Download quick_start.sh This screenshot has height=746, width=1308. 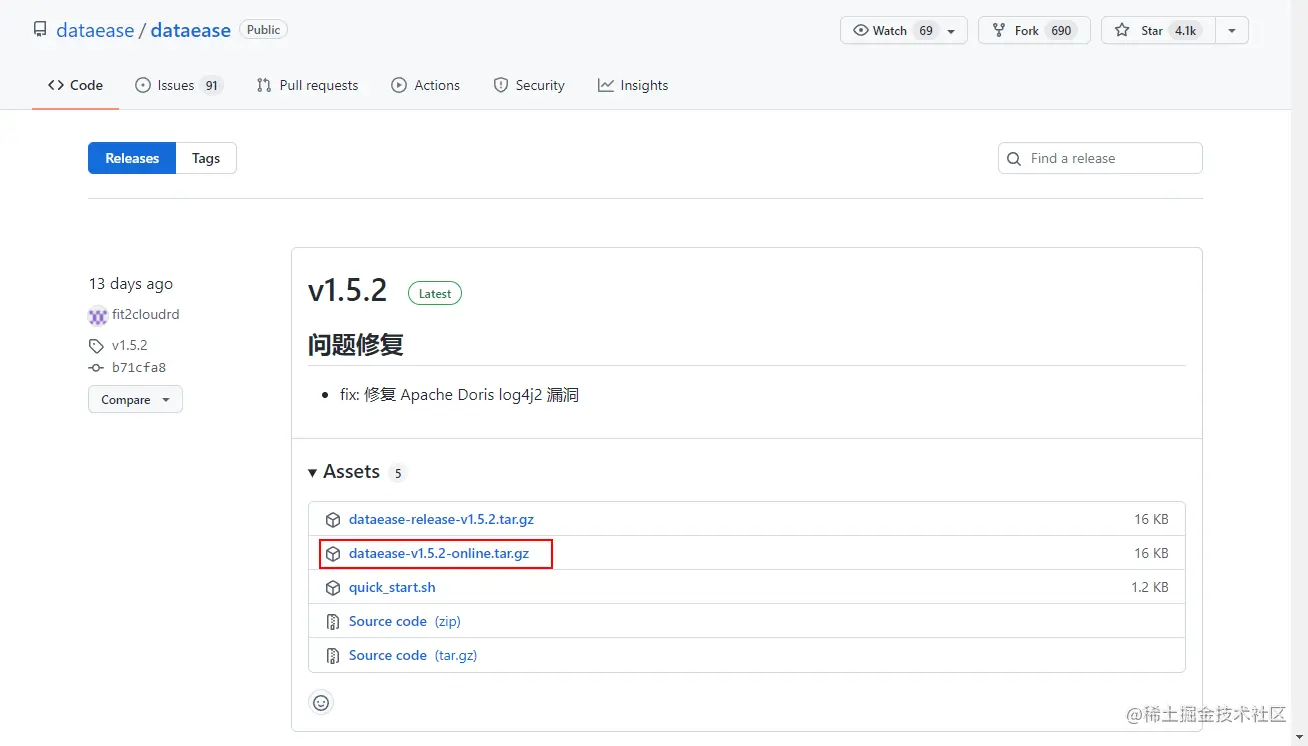(x=392, y=587)
